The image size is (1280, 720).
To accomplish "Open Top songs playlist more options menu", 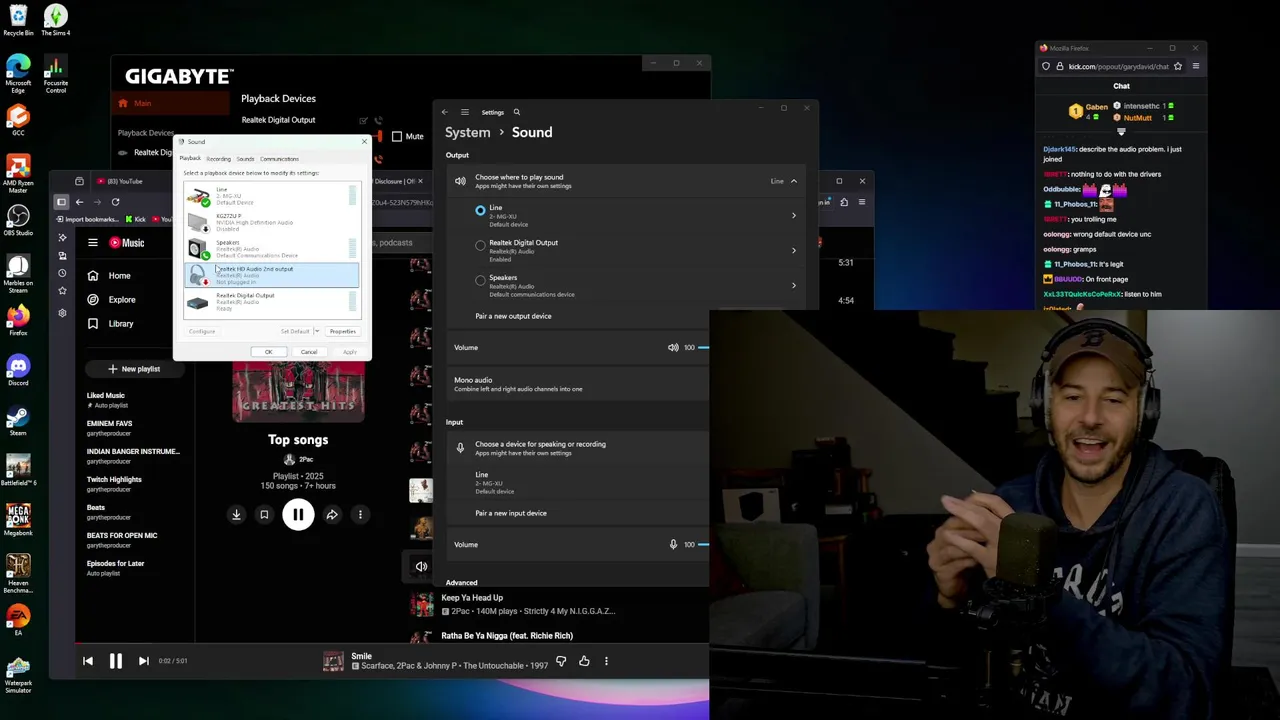I will pyautogui.click(x=360, y=515).
